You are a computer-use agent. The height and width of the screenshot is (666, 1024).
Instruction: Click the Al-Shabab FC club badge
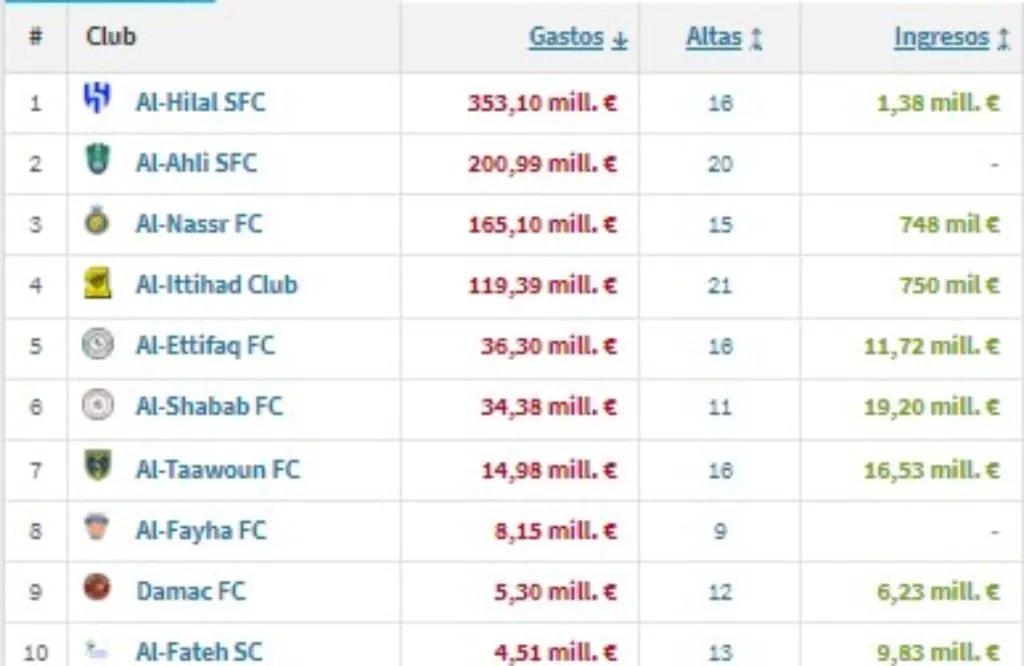point(97,407)
